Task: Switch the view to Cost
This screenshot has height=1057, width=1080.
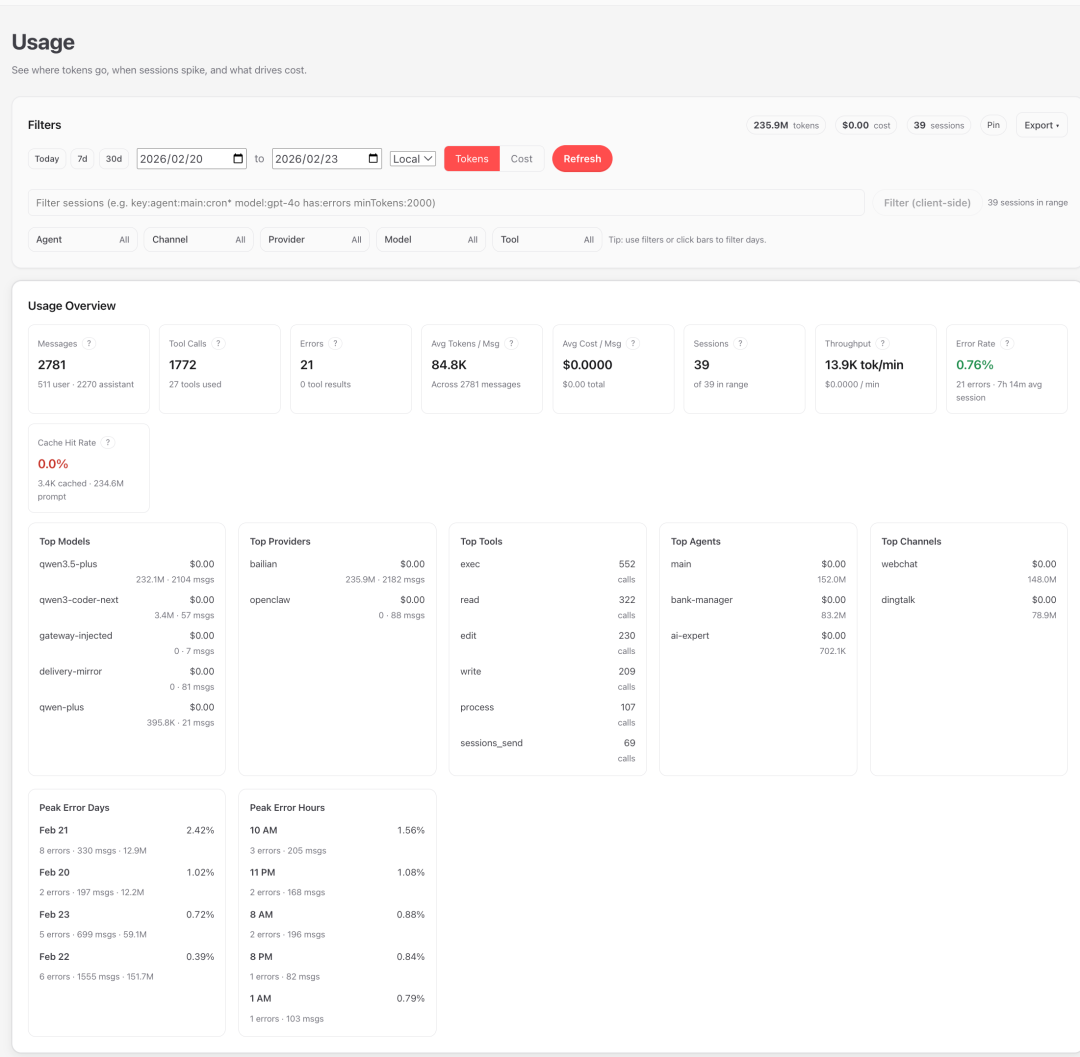Action: [522, 159]
